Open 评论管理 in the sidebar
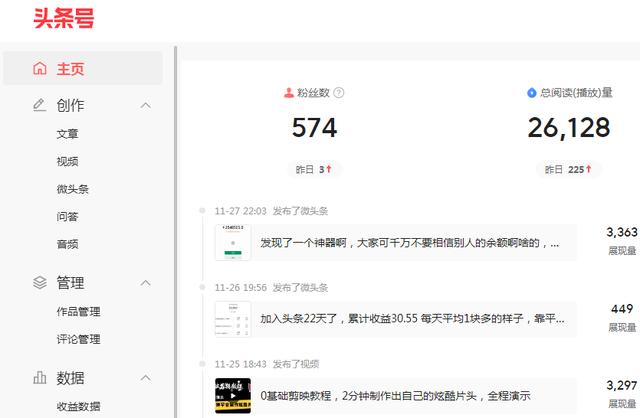This screenshot has height=418, width=640. 78,339
